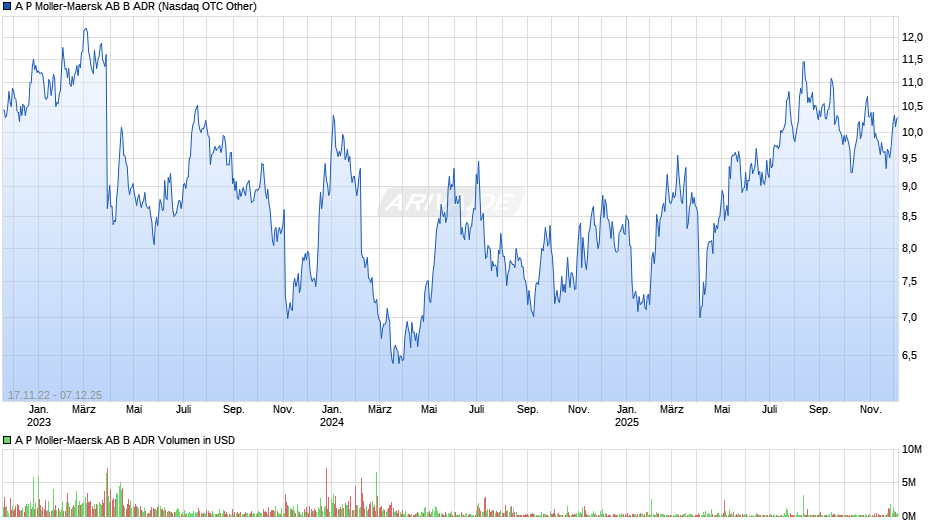940x526 pixels.
Task: Click the volume title 'A P Moller-Maersk AB B ADR Volumen in USD'
Action: coord(125,440)
